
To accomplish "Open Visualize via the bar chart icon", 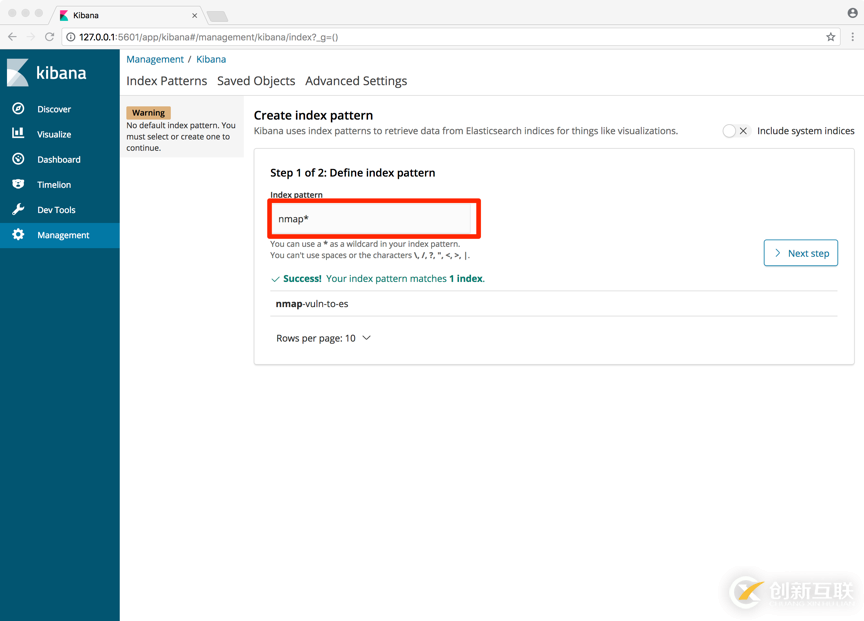I will pos(18,134).
